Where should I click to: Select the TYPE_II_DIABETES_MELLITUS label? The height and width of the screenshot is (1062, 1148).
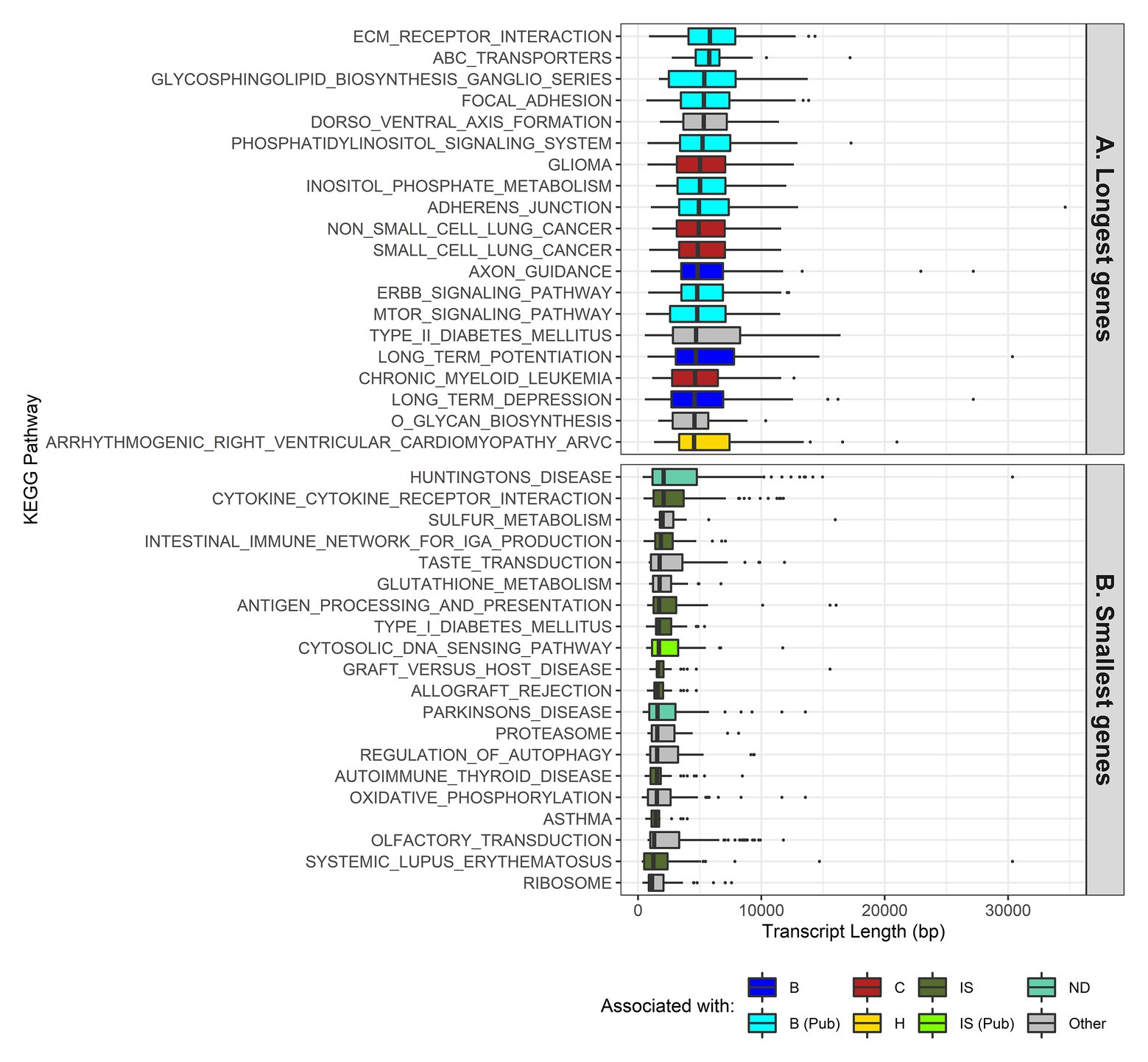click(490, 336)
